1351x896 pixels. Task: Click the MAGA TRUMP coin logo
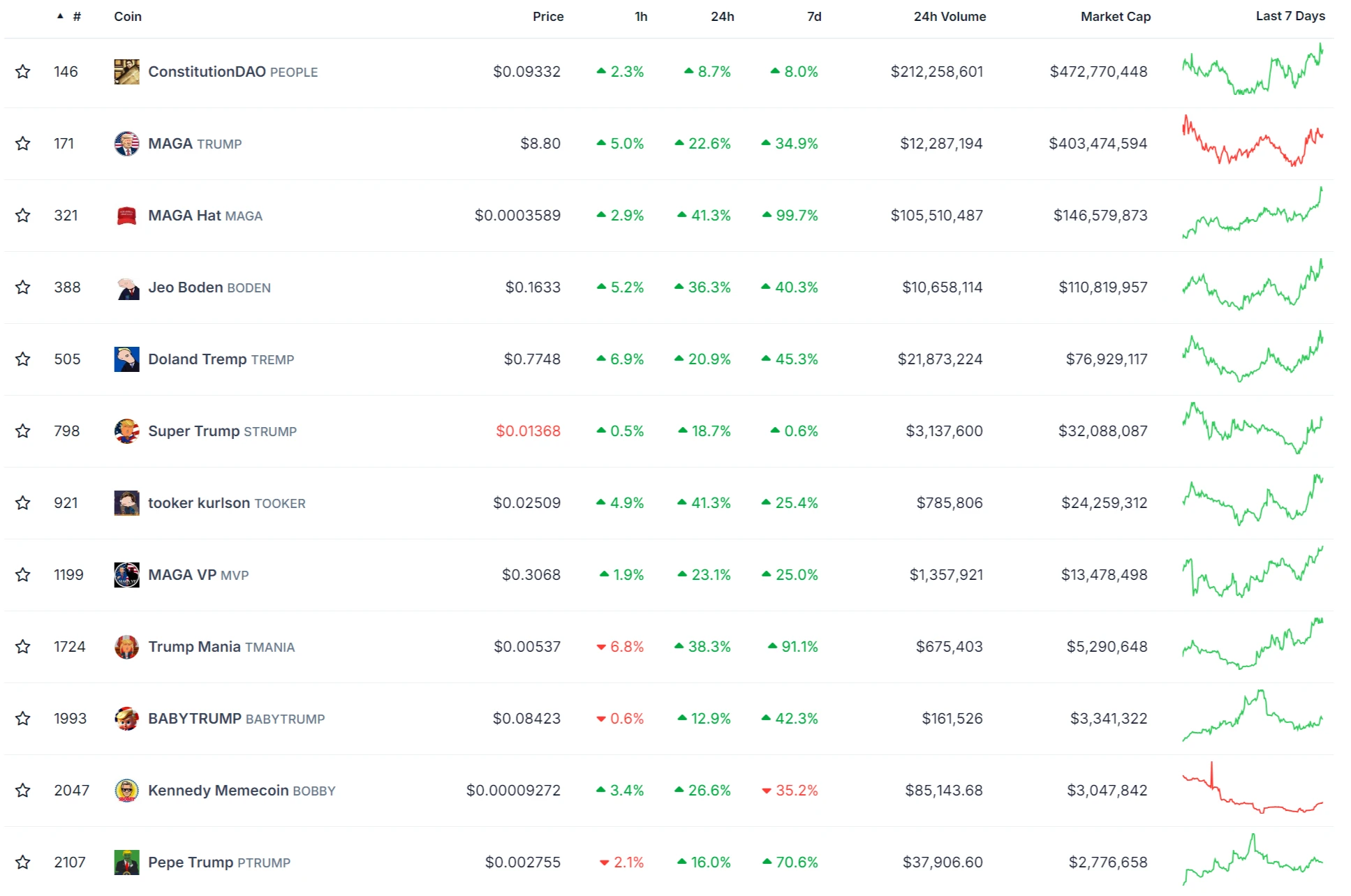(x=126, y=144)
